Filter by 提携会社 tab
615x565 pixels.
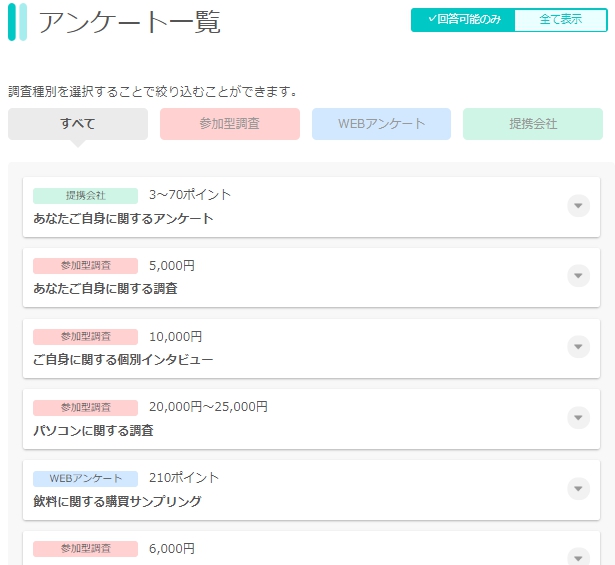coord(533,124)
